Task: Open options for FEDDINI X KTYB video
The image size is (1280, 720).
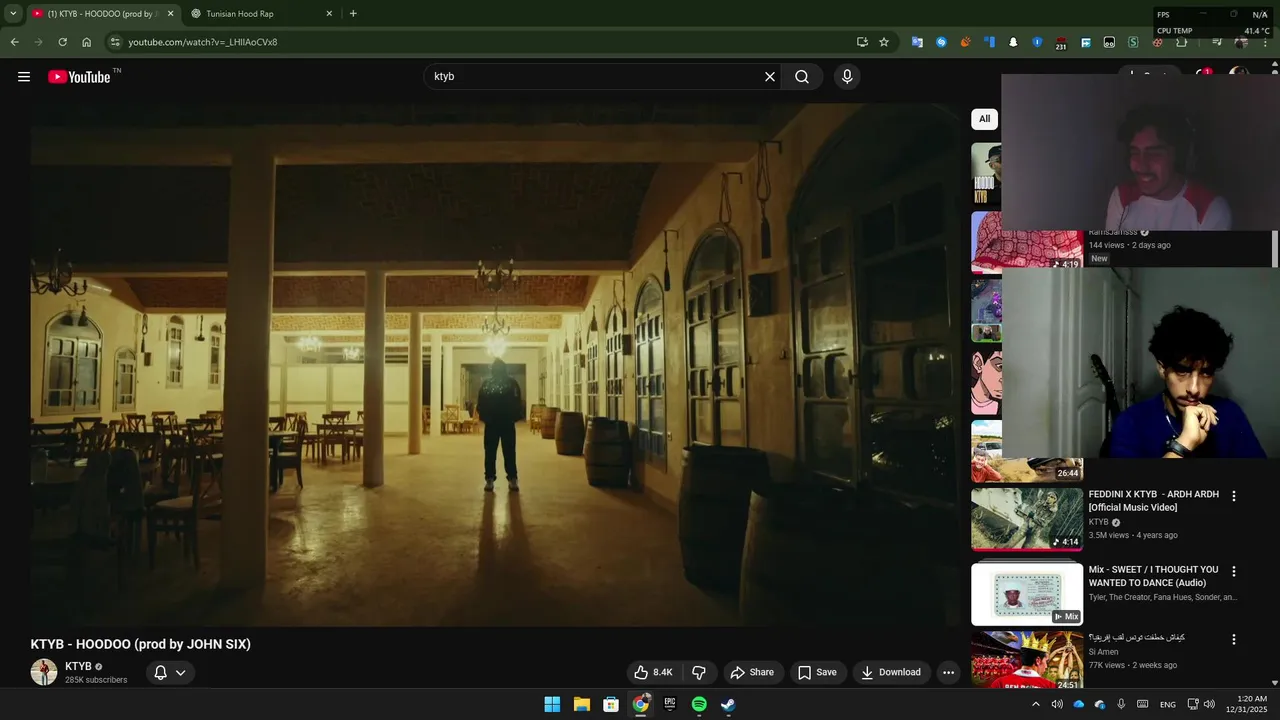Action: [x=1234, y=496]
